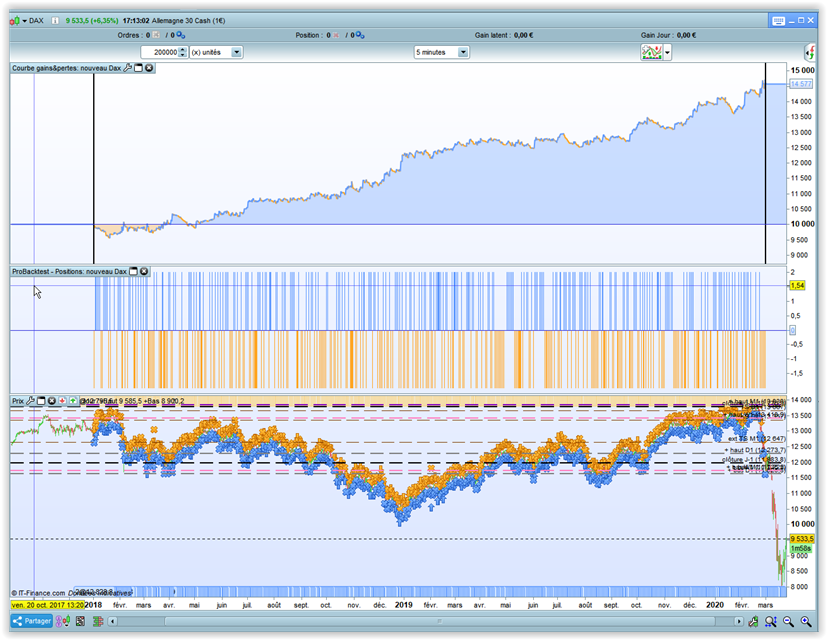Open the horizontal bars profile icon

pyautogui.click(x=98, y=622)
